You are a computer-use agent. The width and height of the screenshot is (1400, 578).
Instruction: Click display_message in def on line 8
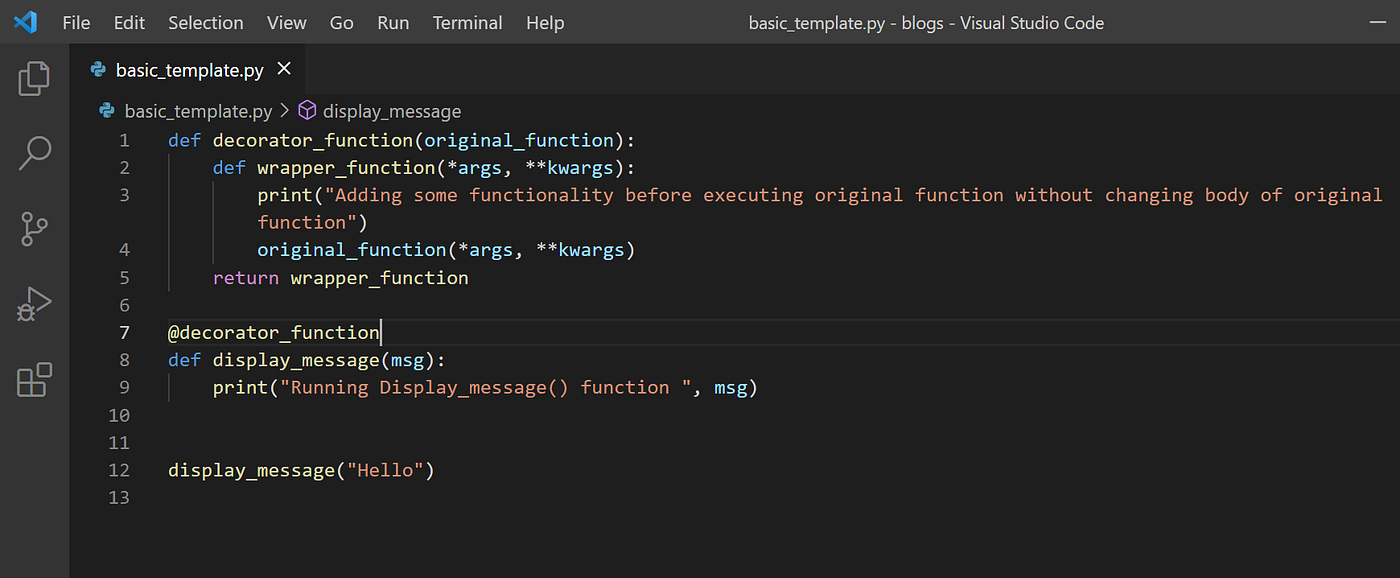point(296,360)
